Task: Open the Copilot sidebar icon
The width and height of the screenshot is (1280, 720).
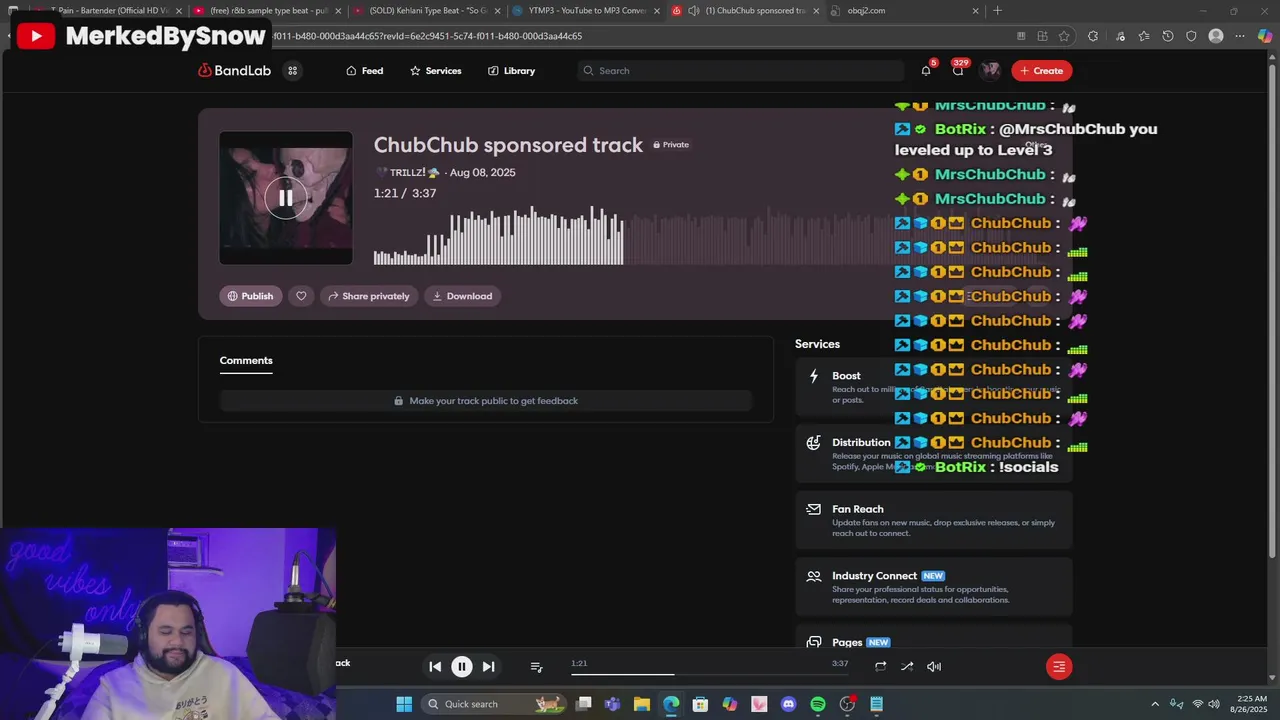Action: (1265, 36)
